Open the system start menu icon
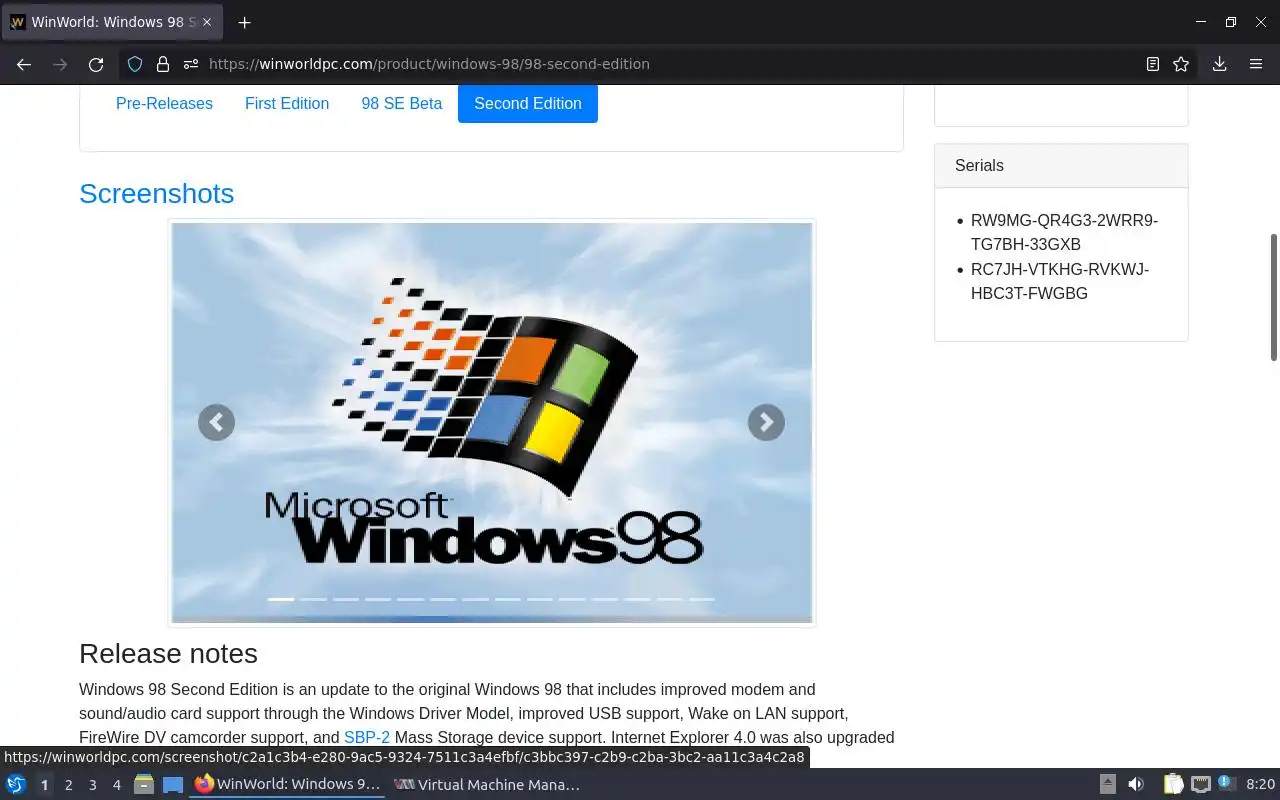This screenshot has width=1280, height=800. [x=16, y=784]
